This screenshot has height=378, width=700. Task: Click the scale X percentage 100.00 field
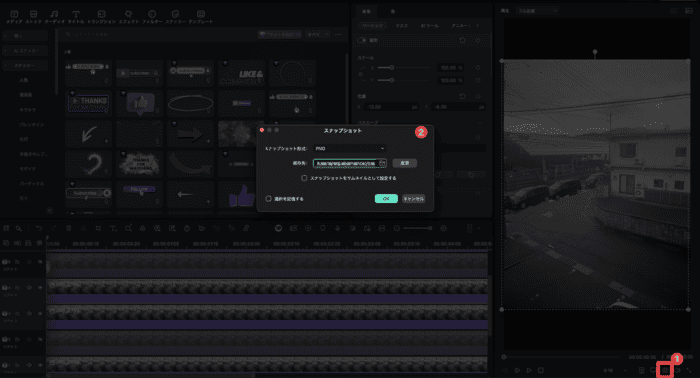451,68
